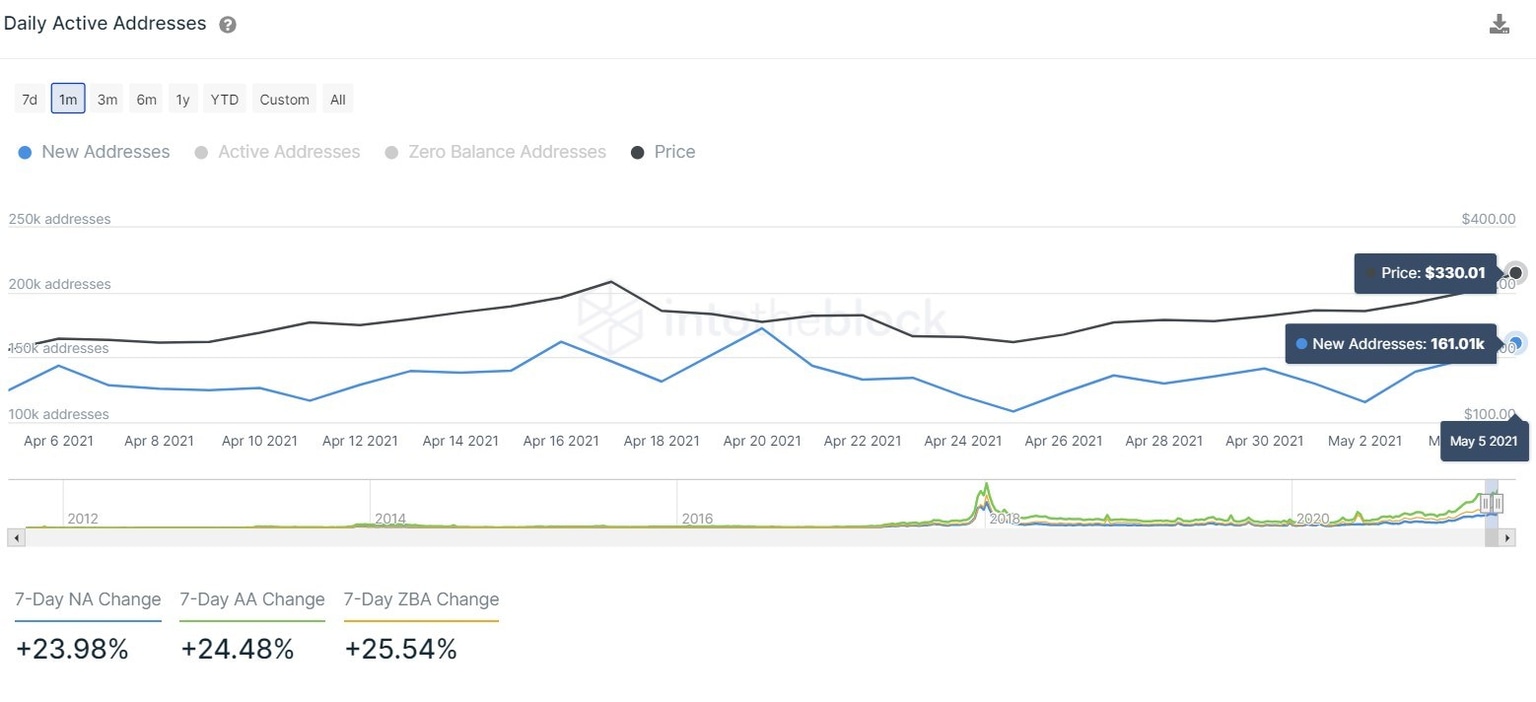This screenshot has height=702, width=1536.
Task: Select the 1y range
Action: point(182,98)
